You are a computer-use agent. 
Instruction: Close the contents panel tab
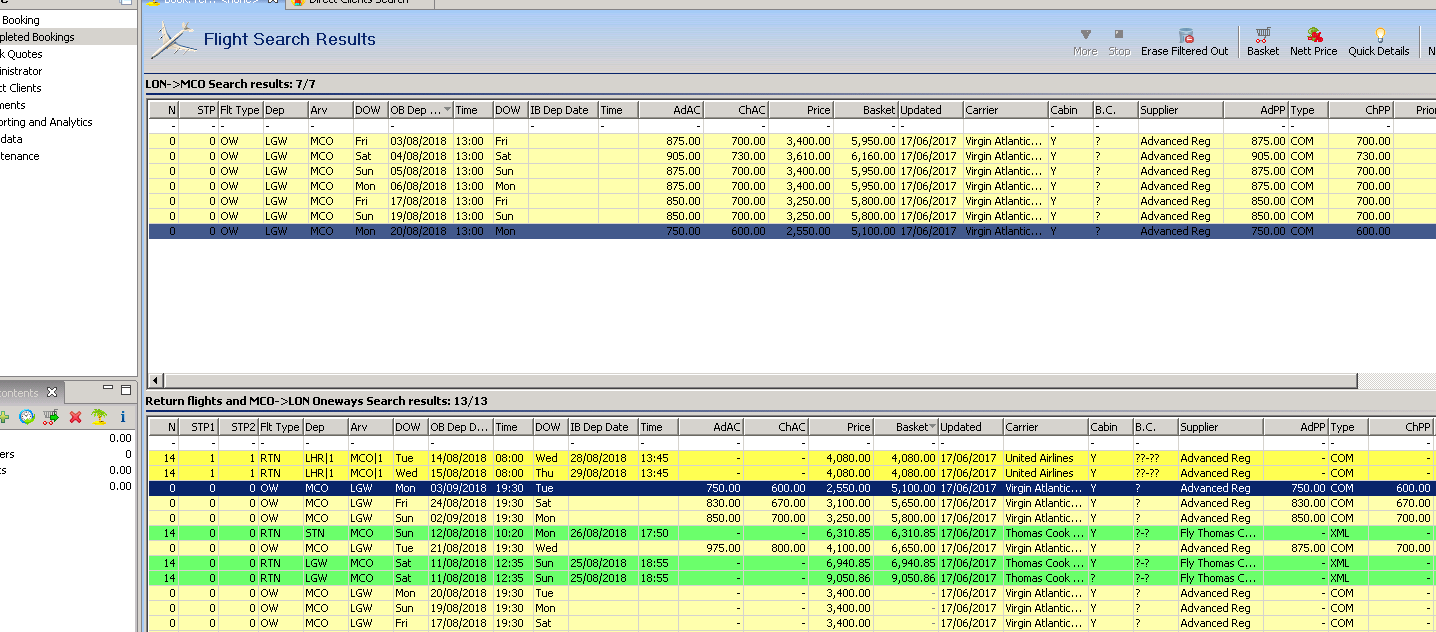53,392
